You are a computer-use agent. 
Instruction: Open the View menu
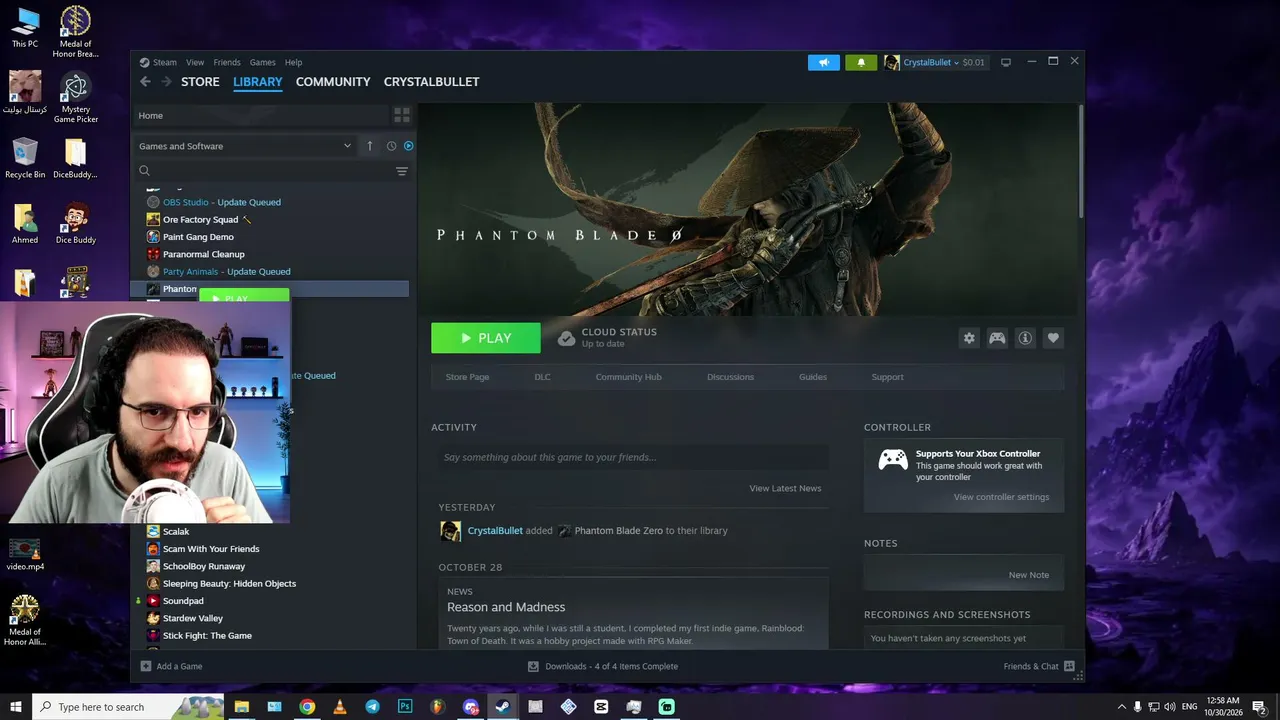pyautogui.click(x=195, y=62)
